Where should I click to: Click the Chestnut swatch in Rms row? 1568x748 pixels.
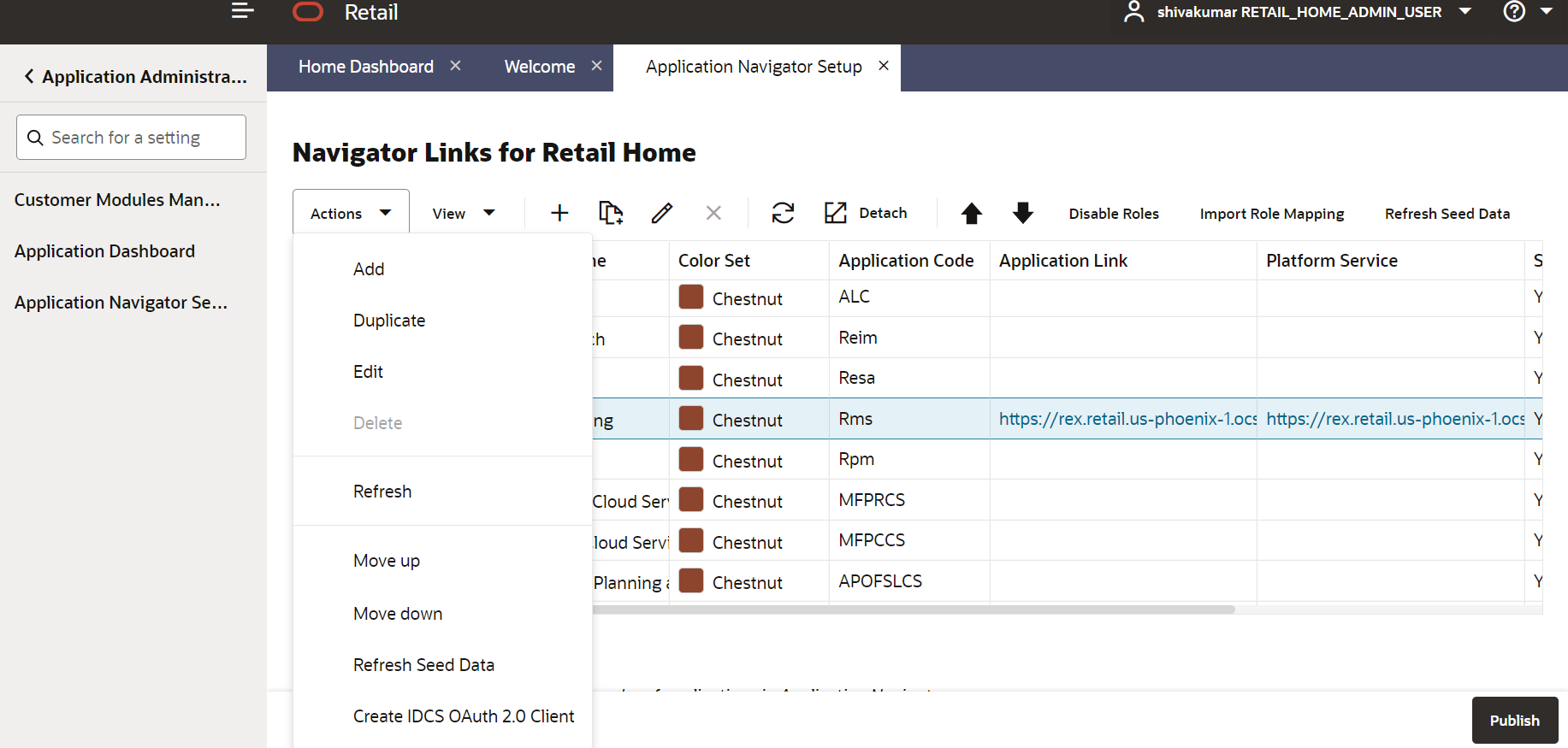(691, 418)
